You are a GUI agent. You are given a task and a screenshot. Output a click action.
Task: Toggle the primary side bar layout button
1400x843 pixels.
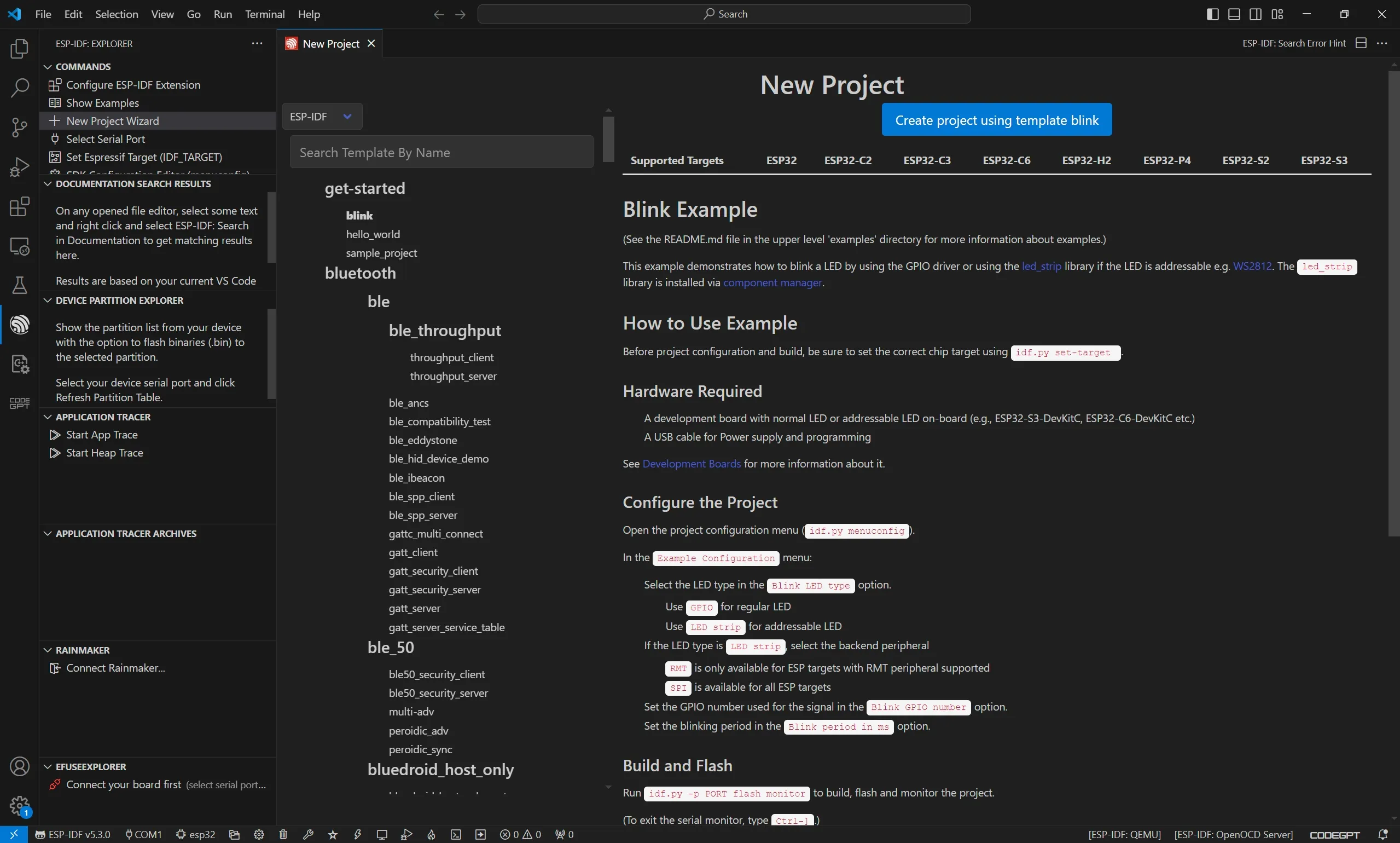tap(1212, 14)
